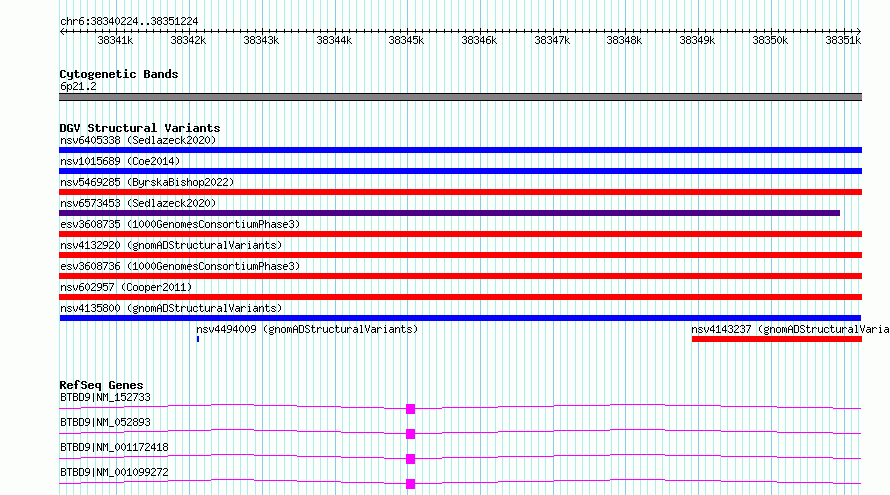
Task: Select the blue nsv4135800 variant bar
Action: click(460, 318)
